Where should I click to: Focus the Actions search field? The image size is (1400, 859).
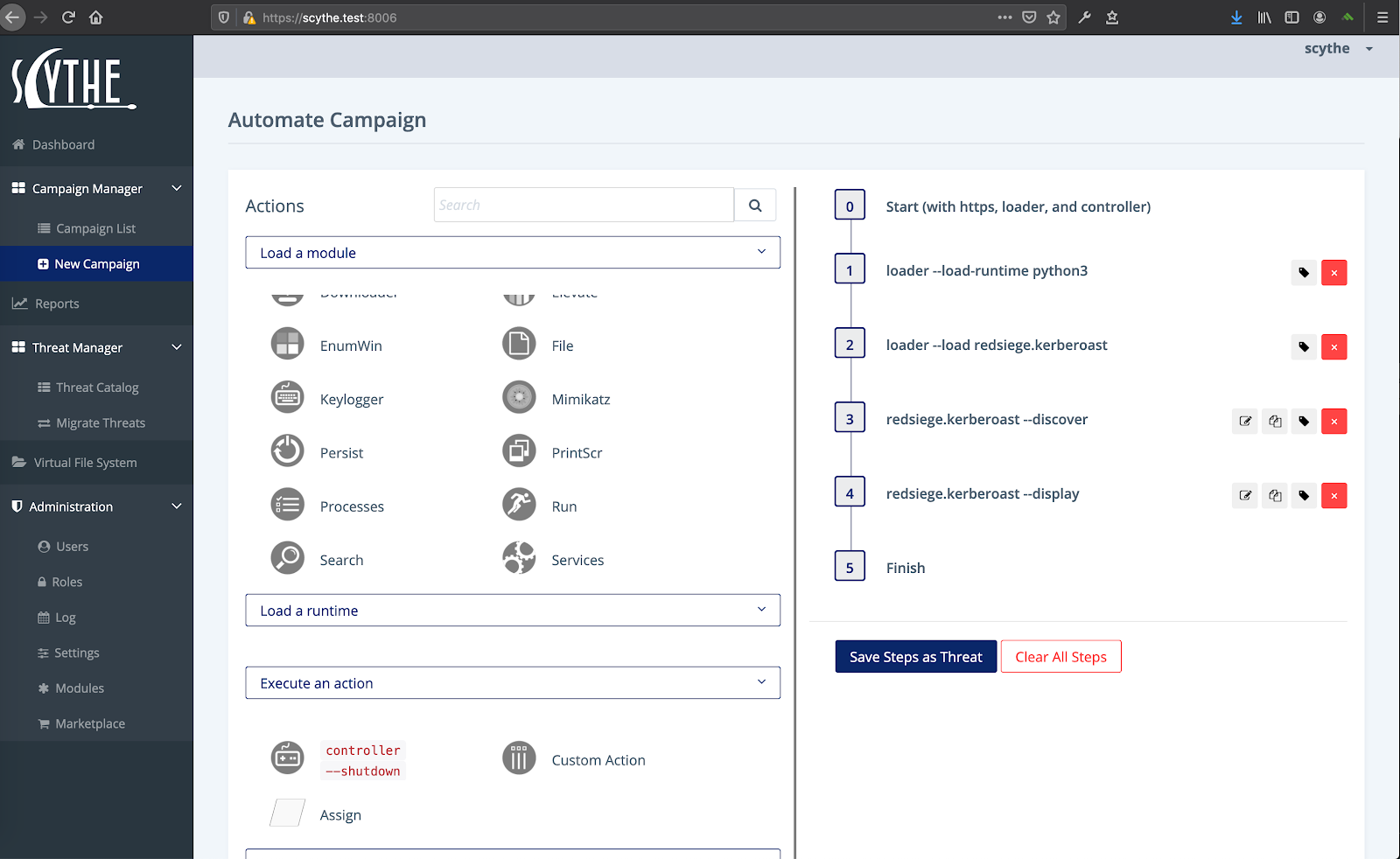584,206
